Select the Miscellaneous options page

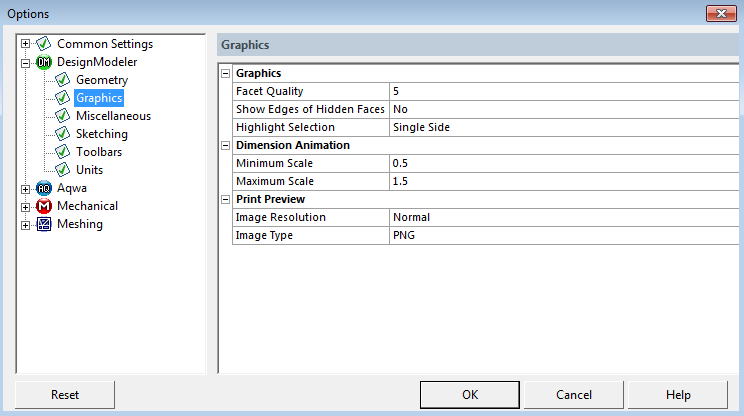(x=113, y=116)
